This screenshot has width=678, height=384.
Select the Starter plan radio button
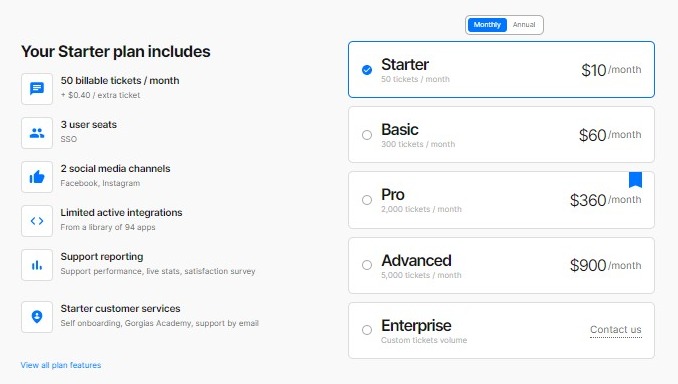[367, 70]
